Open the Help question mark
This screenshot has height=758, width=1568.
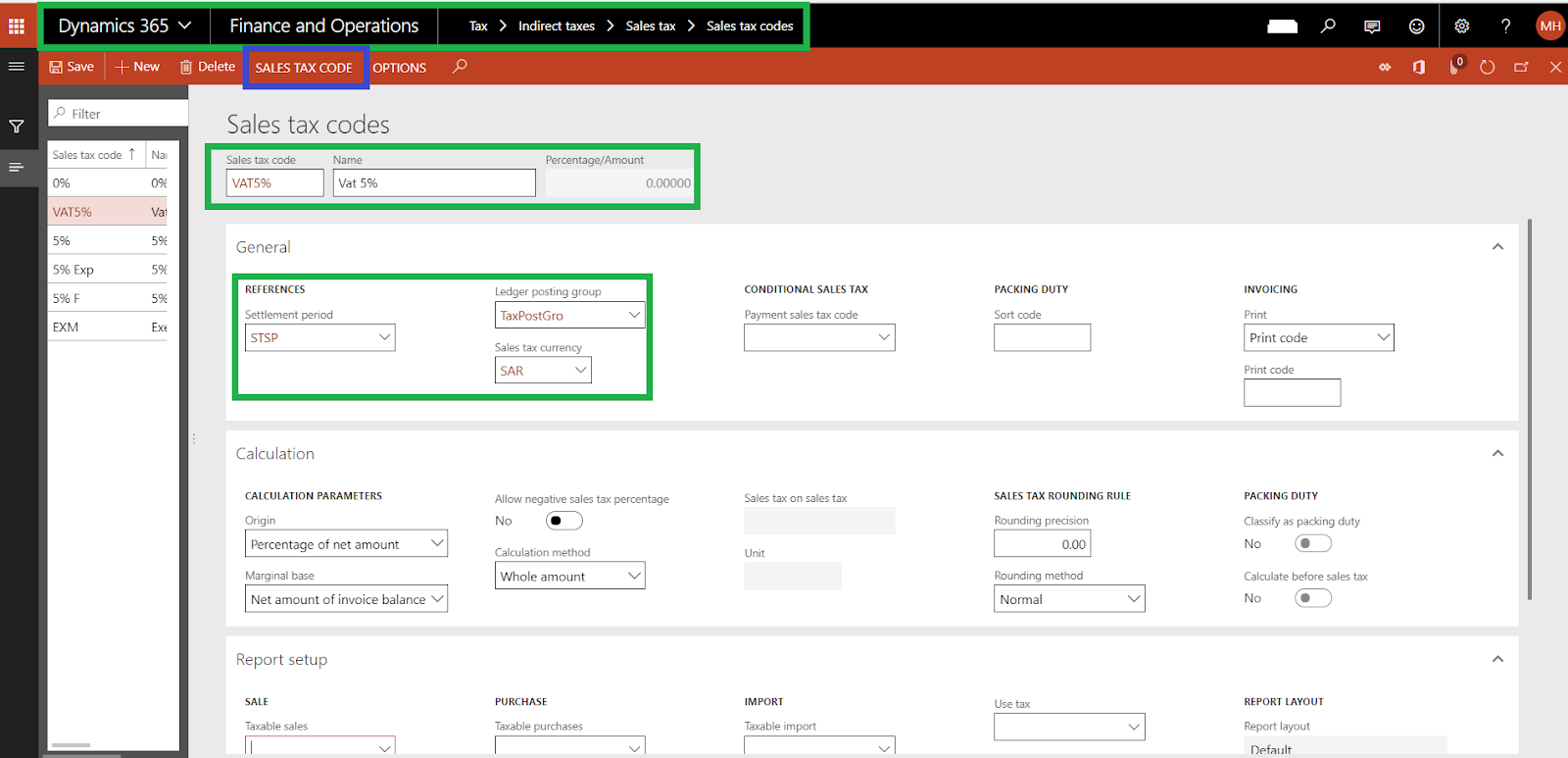1506,26
